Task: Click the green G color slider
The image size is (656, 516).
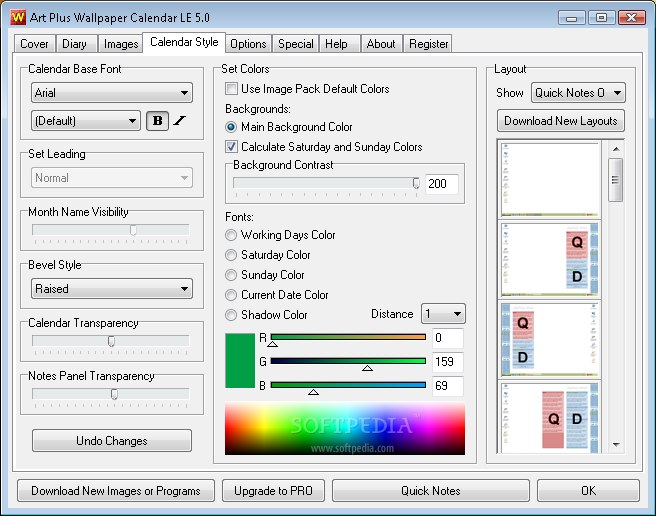Action: 348,361
